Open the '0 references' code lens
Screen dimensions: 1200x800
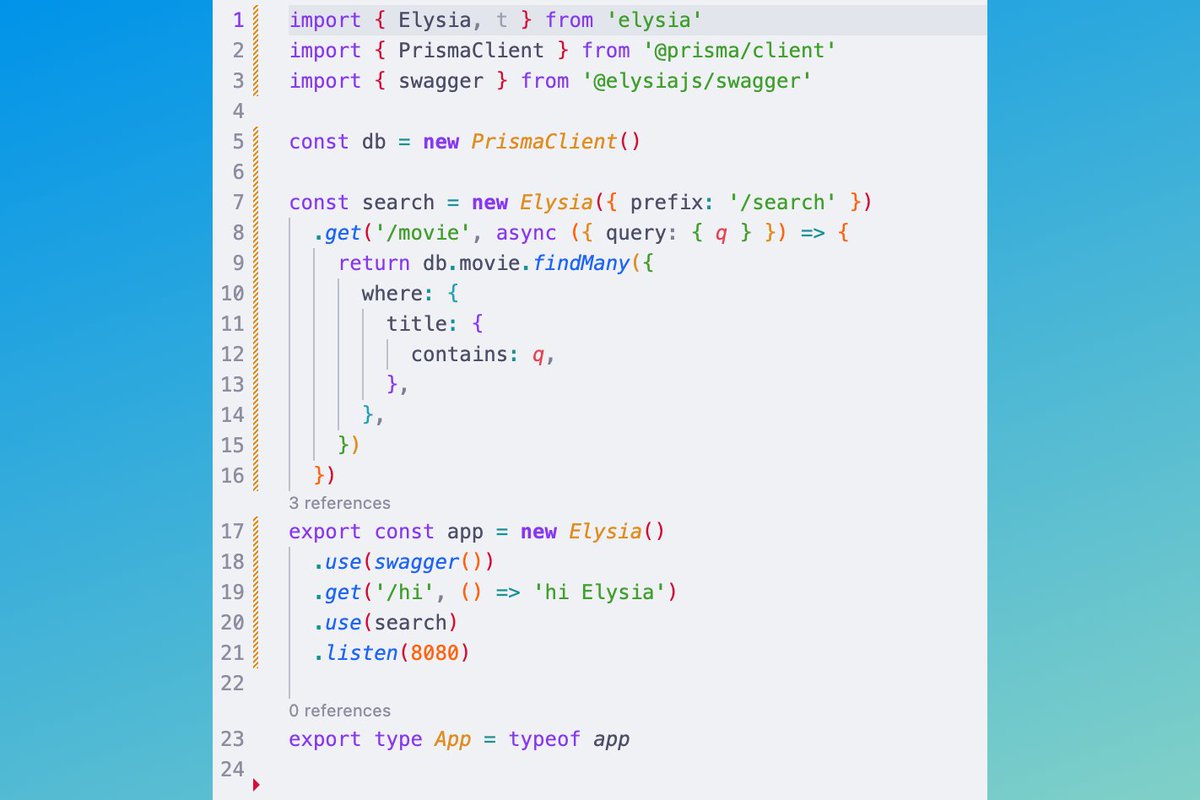click(x=339, y=711)
